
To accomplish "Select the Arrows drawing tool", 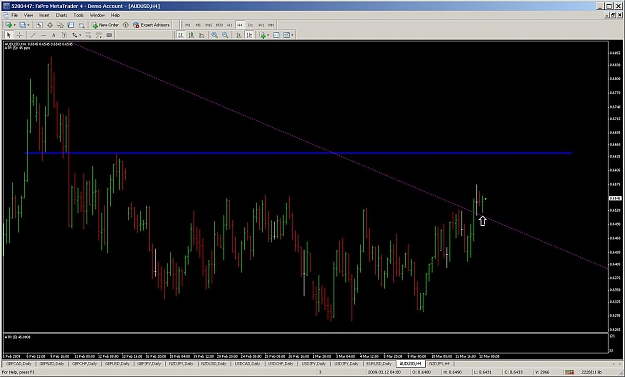I will tap(75, 35).
